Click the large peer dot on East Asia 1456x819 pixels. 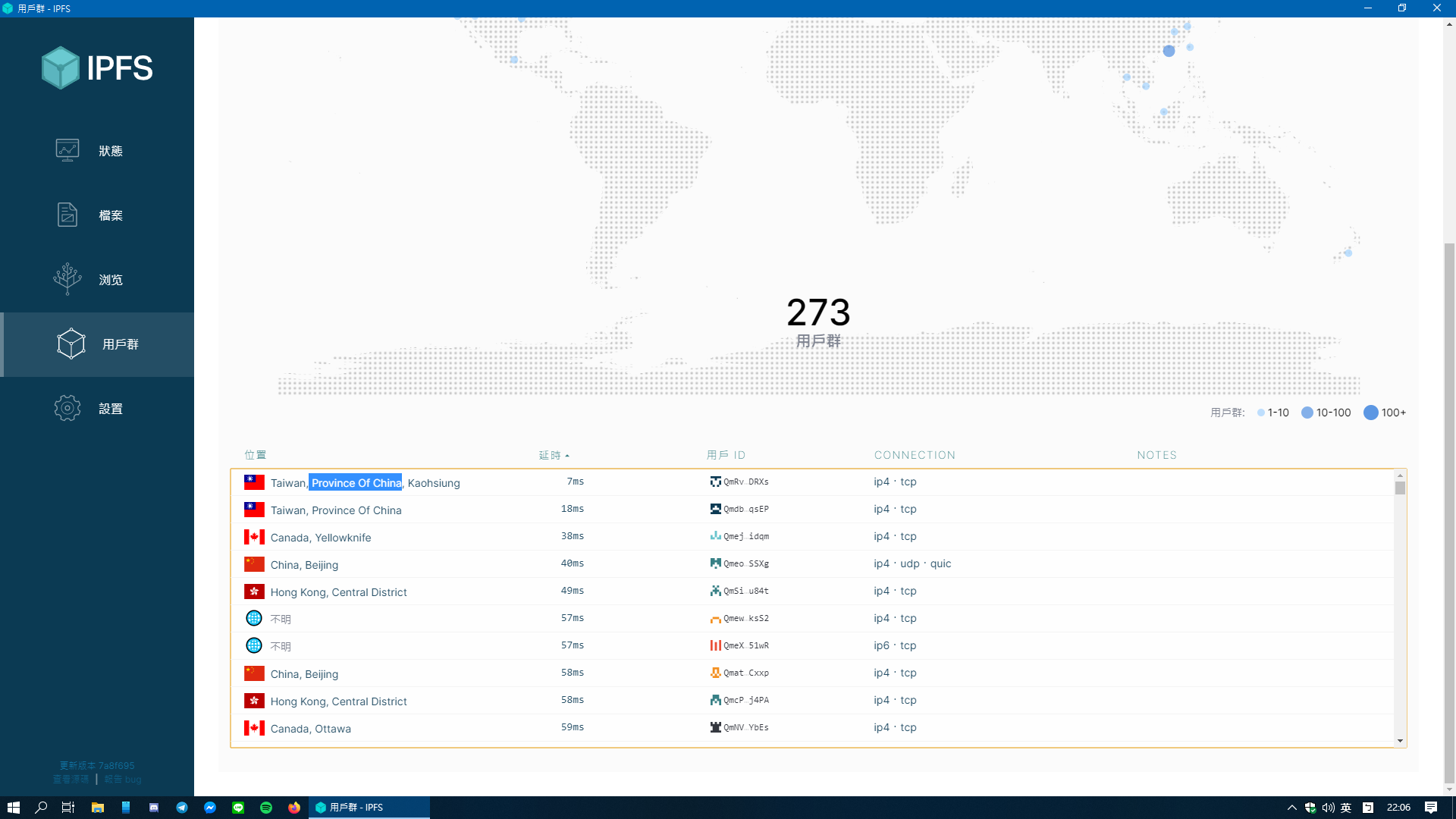(1169, 51)
